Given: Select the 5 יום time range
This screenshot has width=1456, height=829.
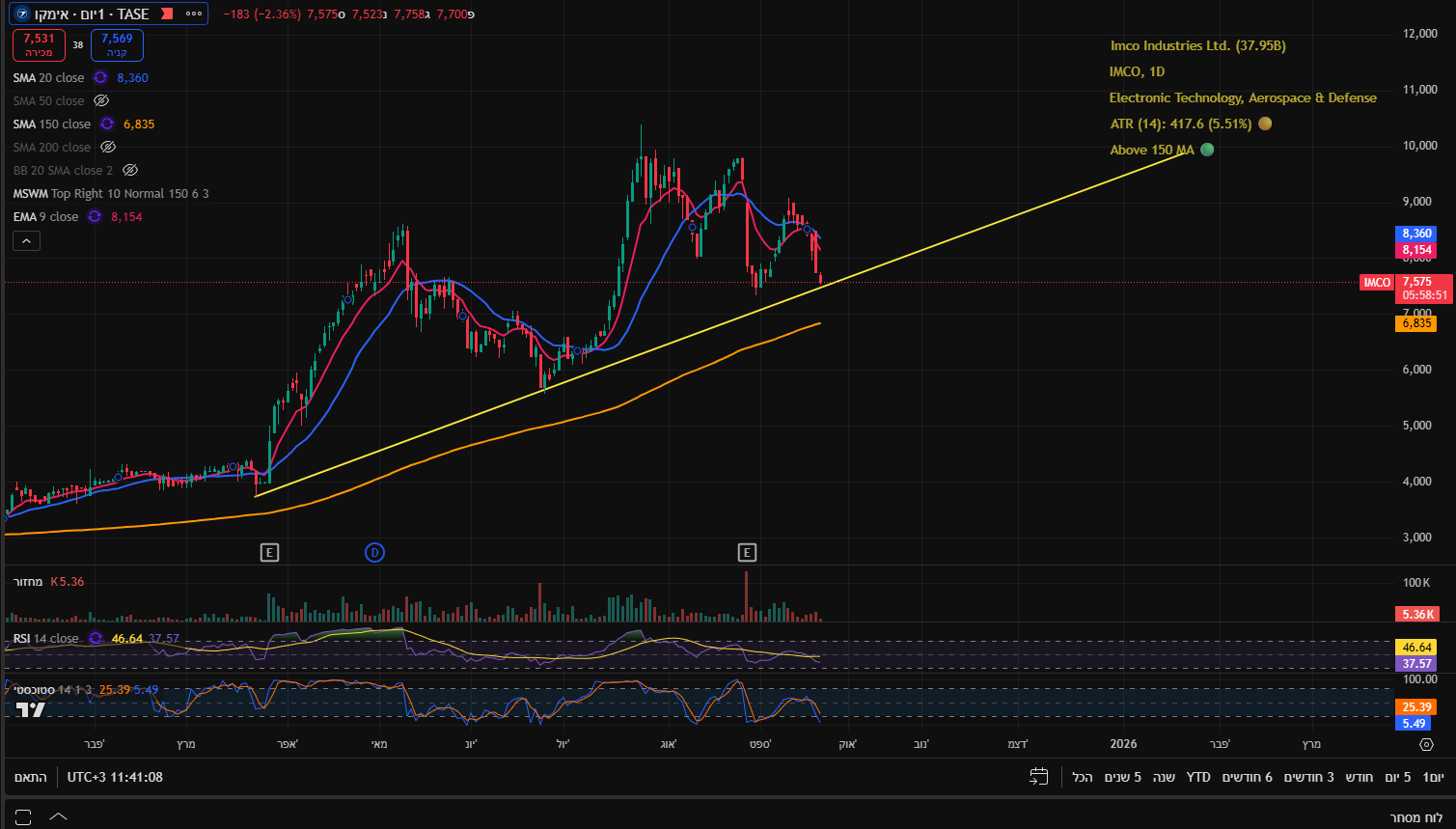Looking at the screenshot, I should click(1398, 777).
